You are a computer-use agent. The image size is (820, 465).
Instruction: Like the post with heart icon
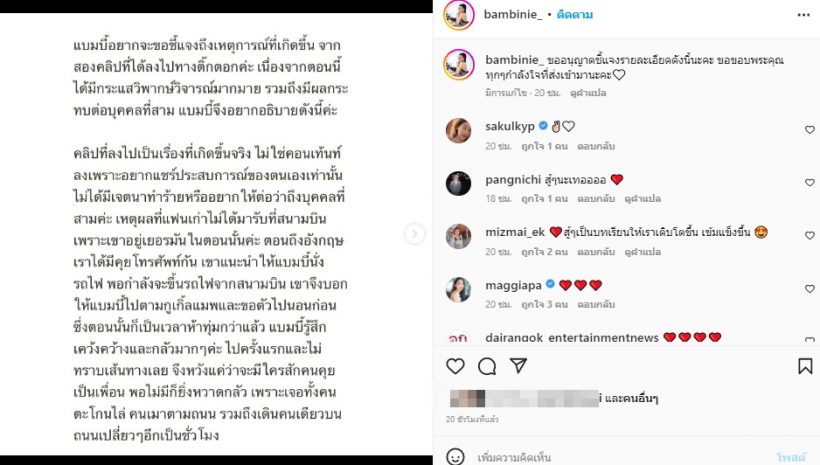click(x=455, y=366)
